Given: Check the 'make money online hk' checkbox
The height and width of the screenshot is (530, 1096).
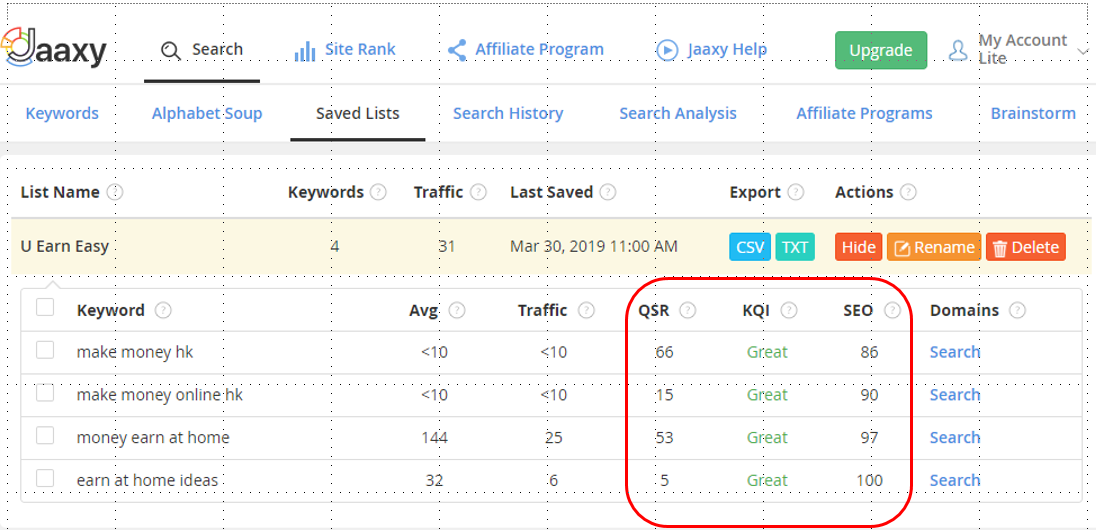Looking at the screenshot, I should coord(45,392).
